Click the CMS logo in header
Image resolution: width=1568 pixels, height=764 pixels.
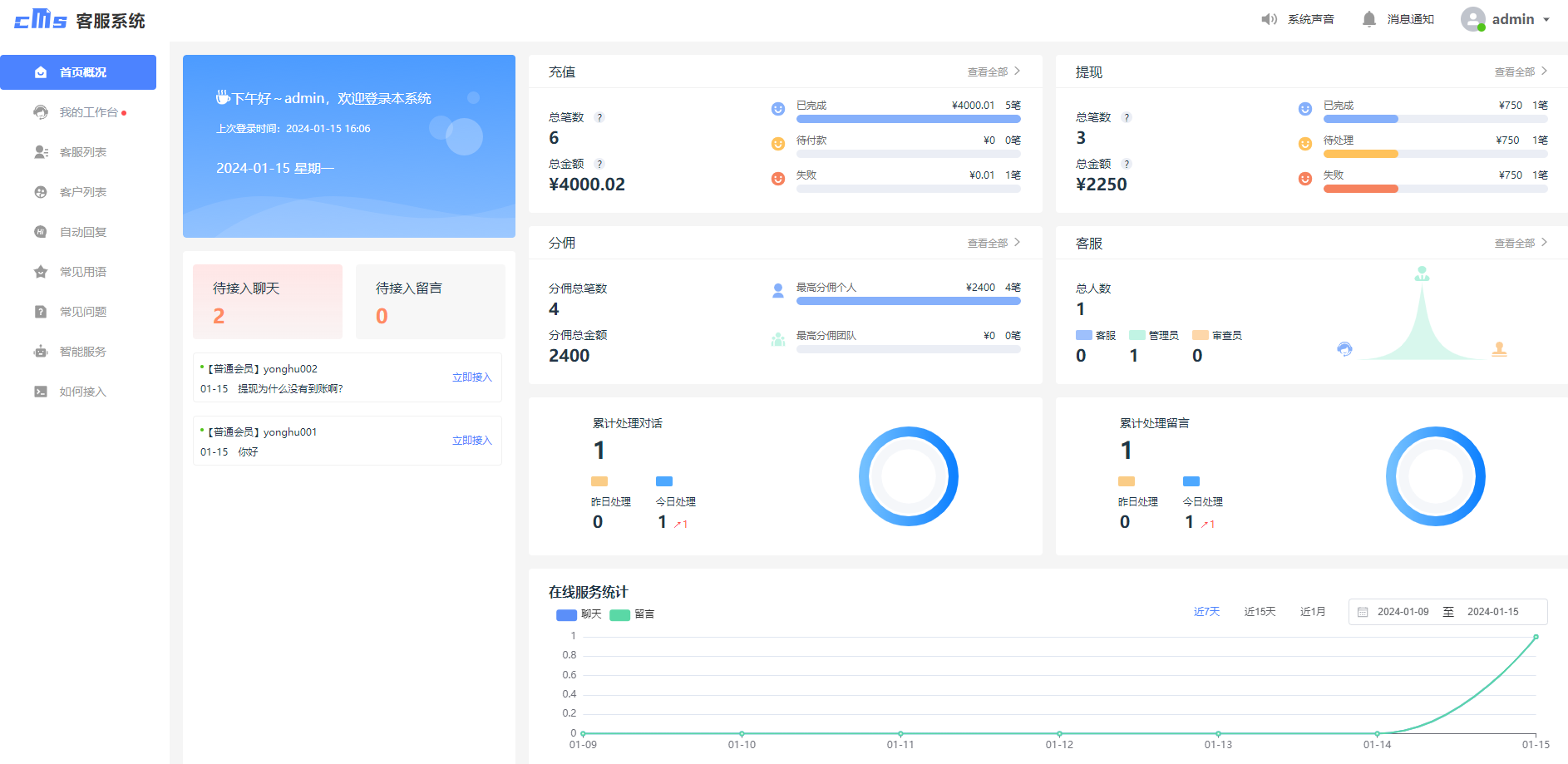40,20
